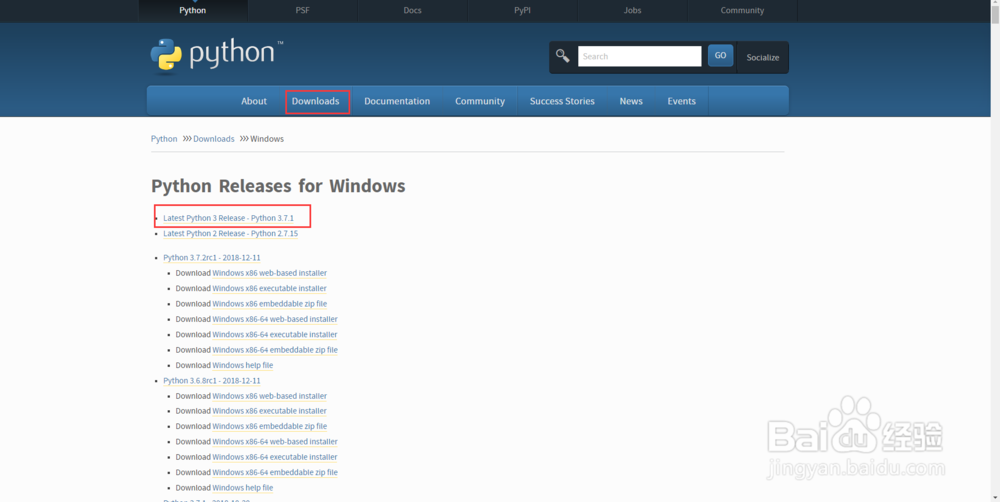Image resolution: width=1000 pixels, height=502 pixels.
Task: Download 3.6.8rc1 Windows x86-64 executable installer
Action: click(x=275, y=457)
